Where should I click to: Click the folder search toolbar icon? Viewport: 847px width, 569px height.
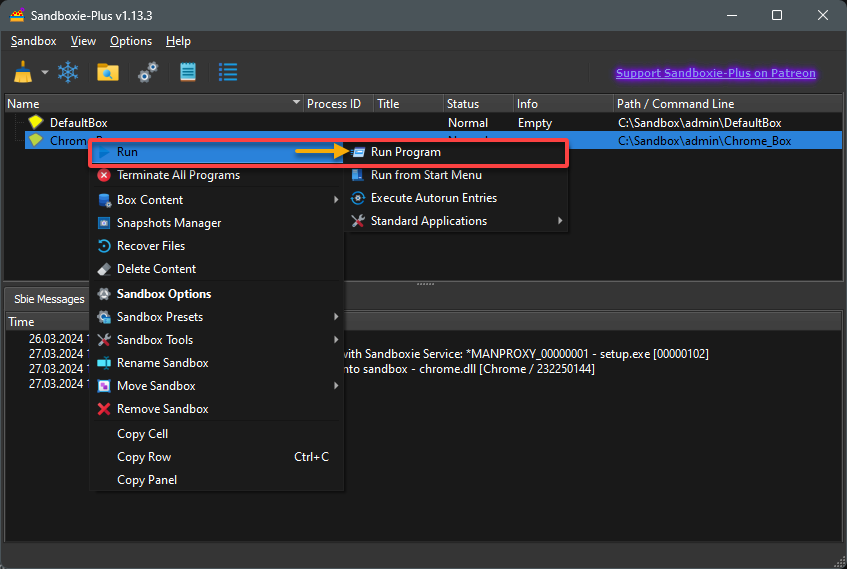pyautogui.click(x=107, y=72)
